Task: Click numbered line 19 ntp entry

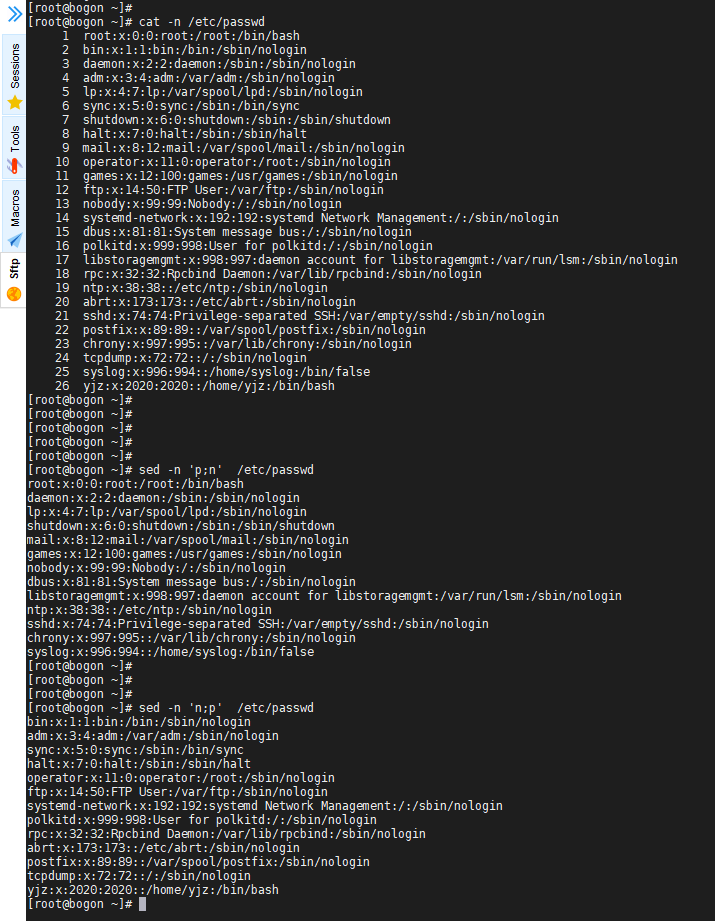Action: pos(192,288)
